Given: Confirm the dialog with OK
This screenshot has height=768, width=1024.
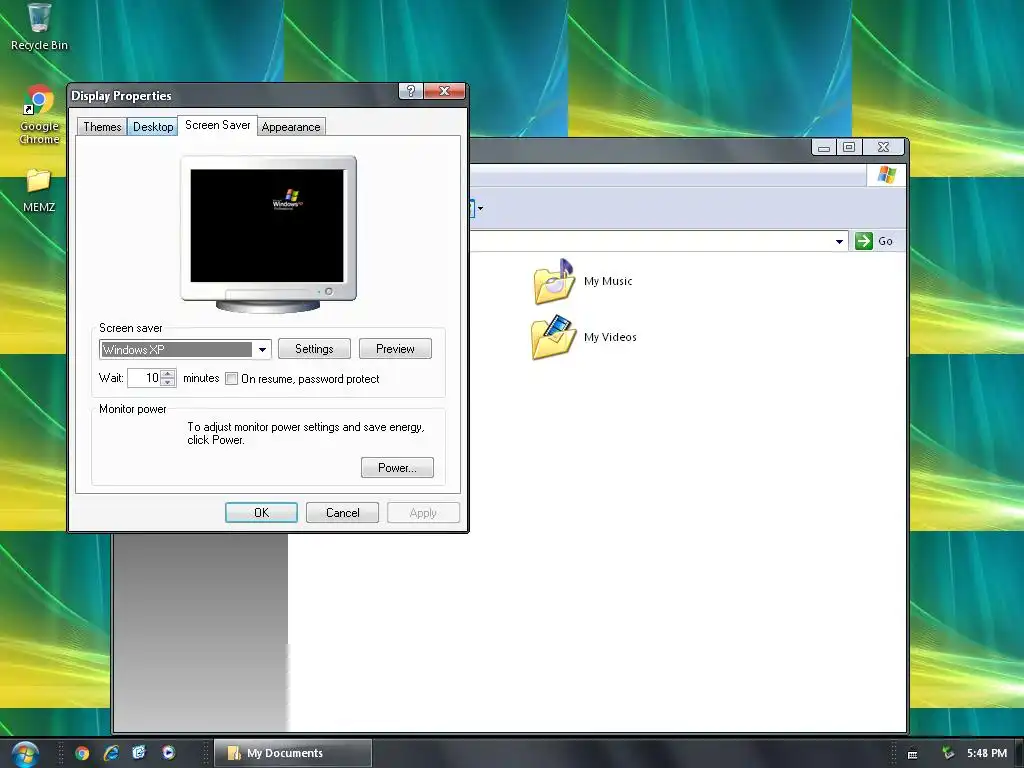Looking at the screenshot, I should 261,513.
